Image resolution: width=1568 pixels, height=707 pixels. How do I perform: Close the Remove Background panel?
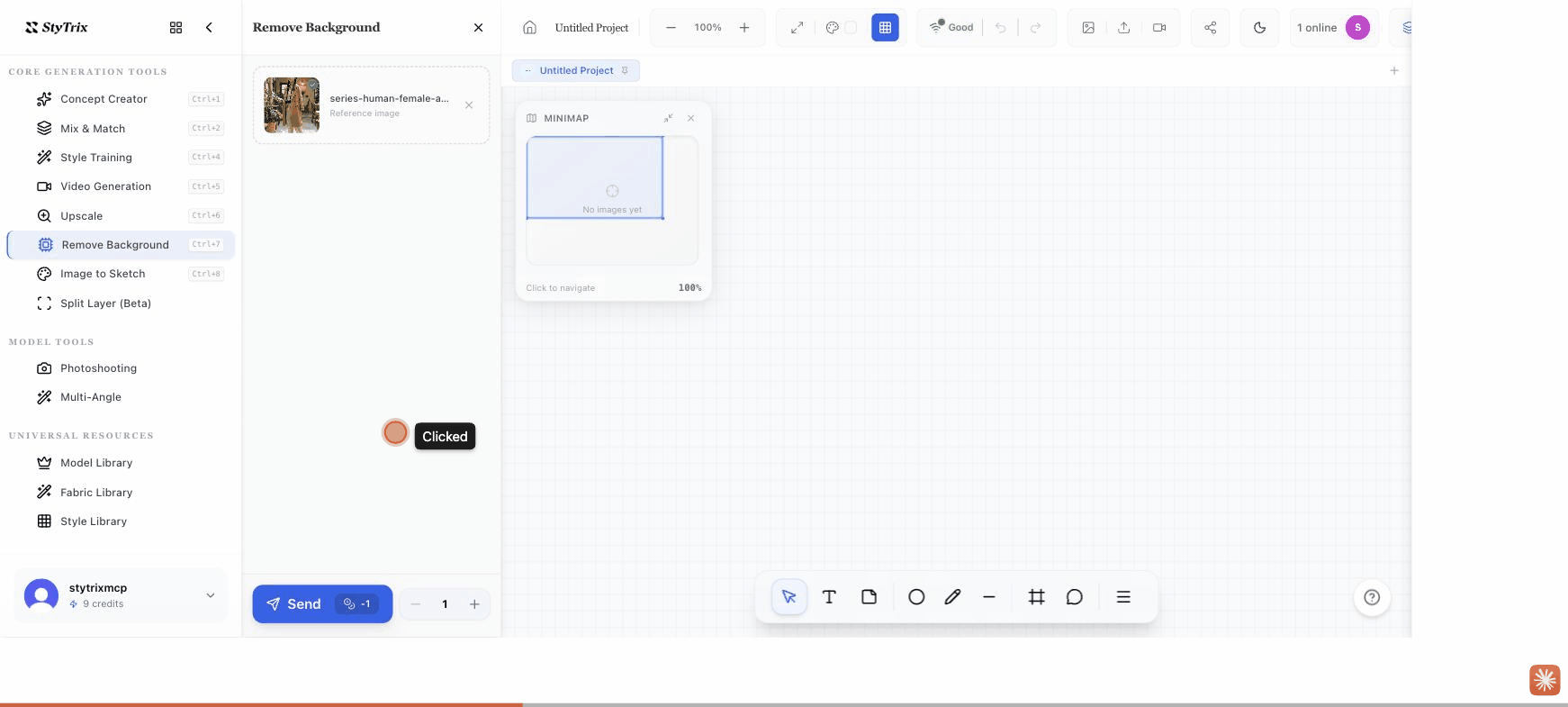pyautogui.click(x=478, y=28)
